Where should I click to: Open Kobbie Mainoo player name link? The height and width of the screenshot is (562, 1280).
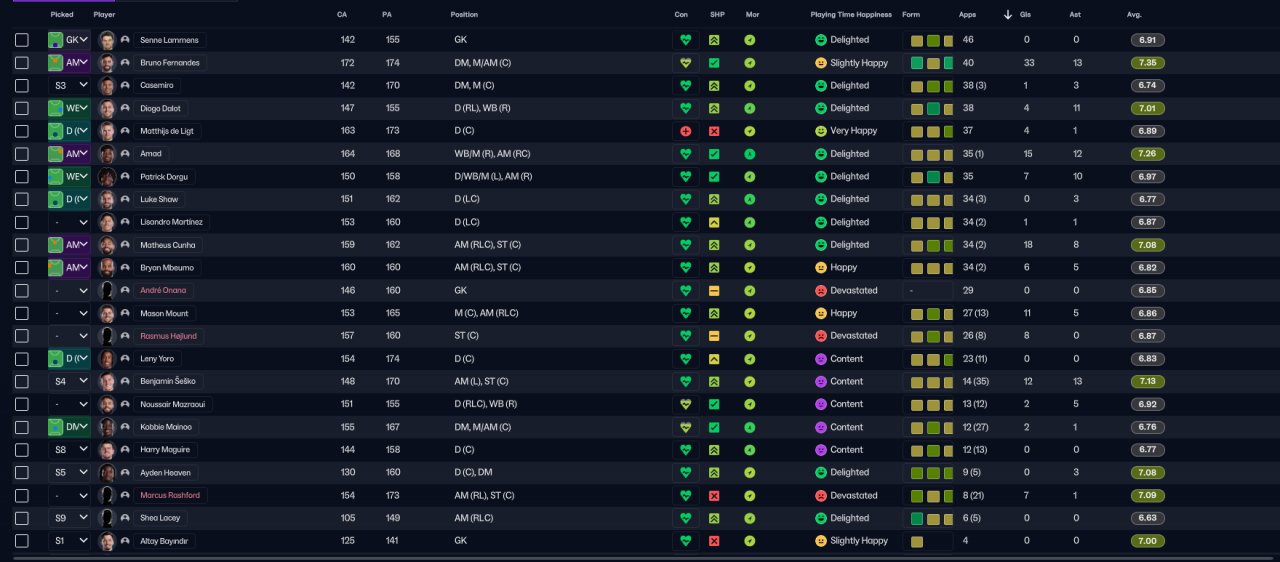[166, 427]
